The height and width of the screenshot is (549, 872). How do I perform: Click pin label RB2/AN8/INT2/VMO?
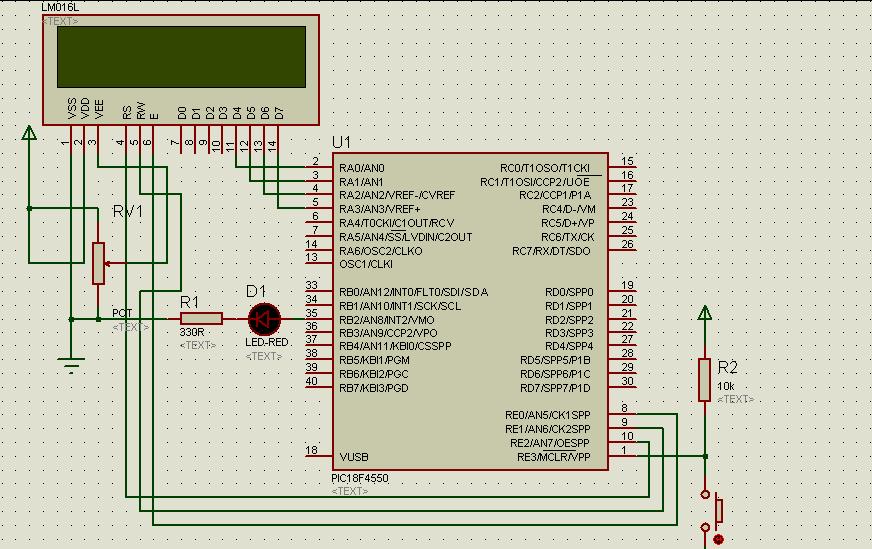point(387,320)
